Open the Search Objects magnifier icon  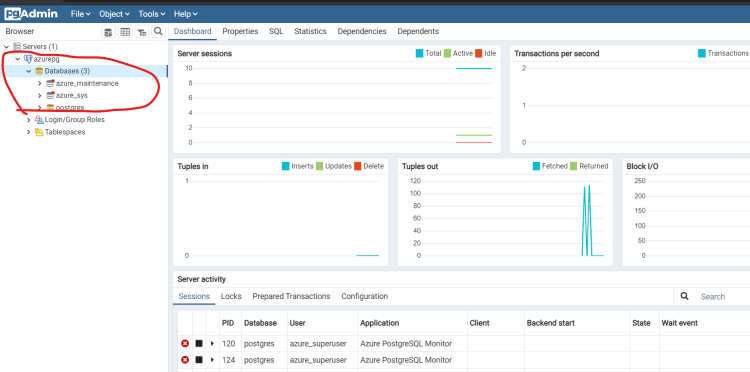[158, 32]
